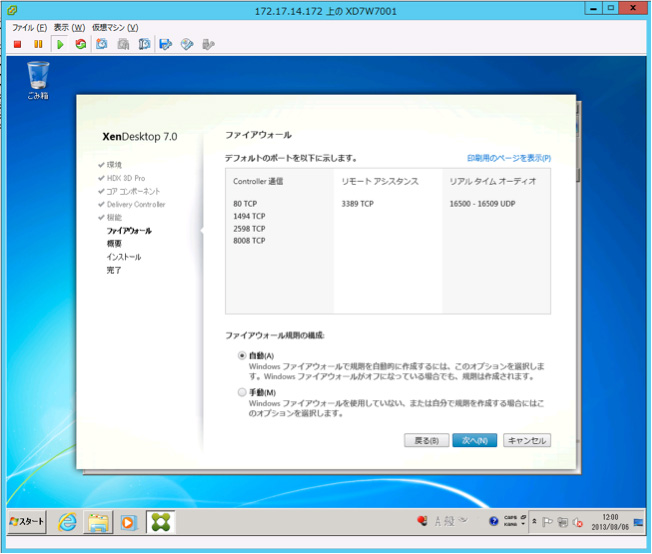Click the キャンセル cancel button
Screen dimensions: 652x554
527,440
